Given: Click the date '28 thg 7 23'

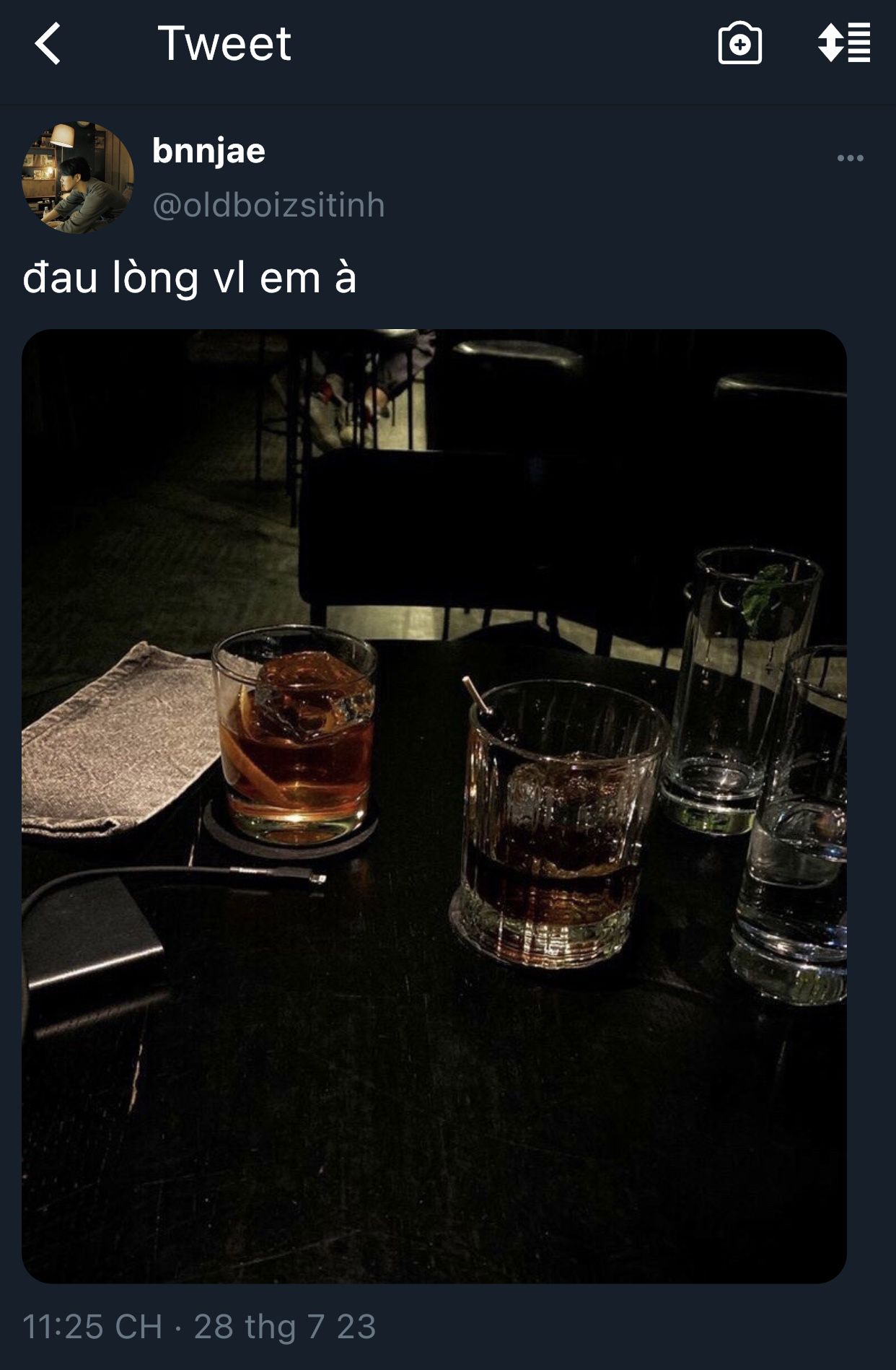Looking at the screenshot, I should [285, 1327].
